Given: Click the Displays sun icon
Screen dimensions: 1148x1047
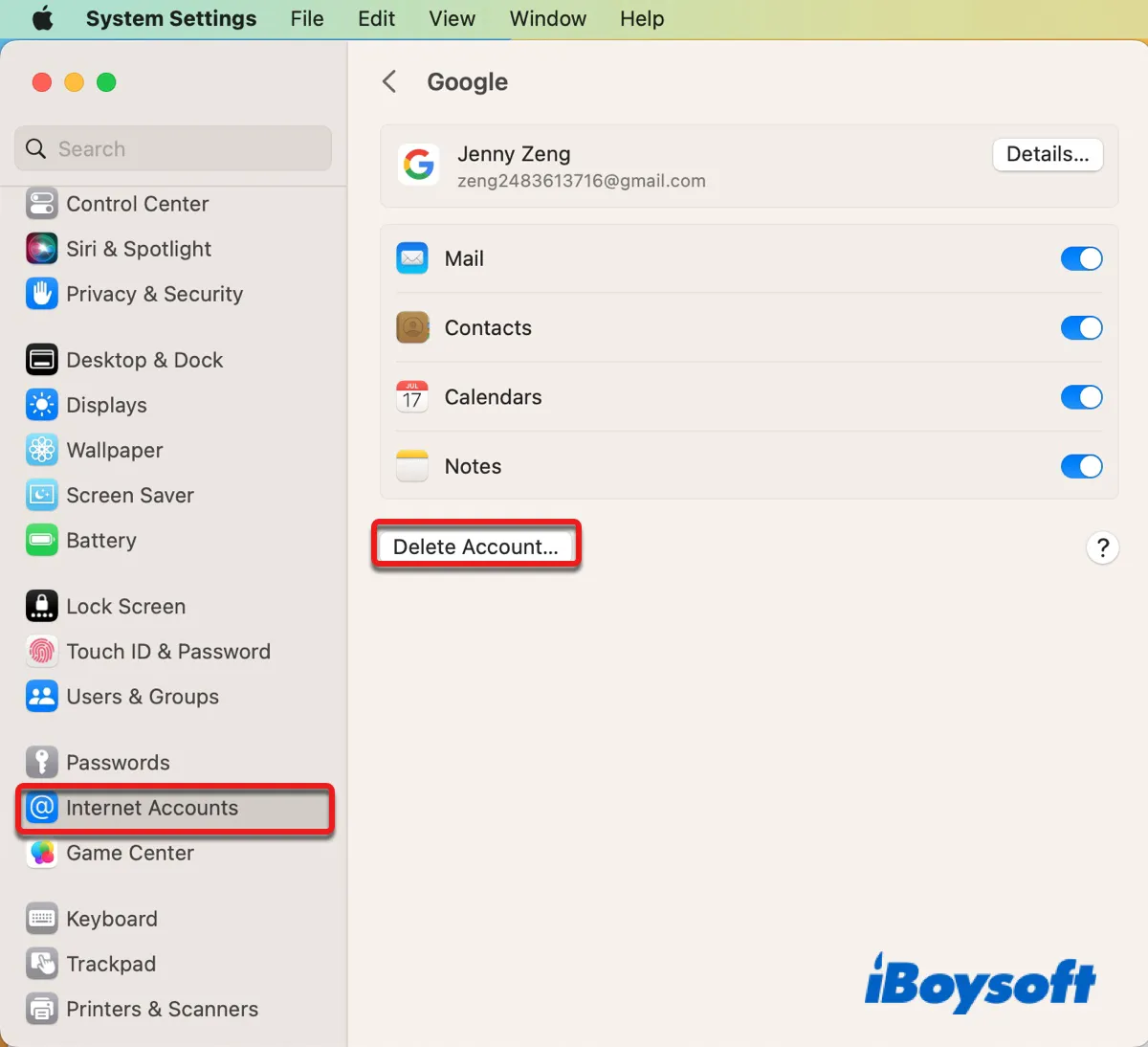Looking at the screenshot, I should pos(41,405).
